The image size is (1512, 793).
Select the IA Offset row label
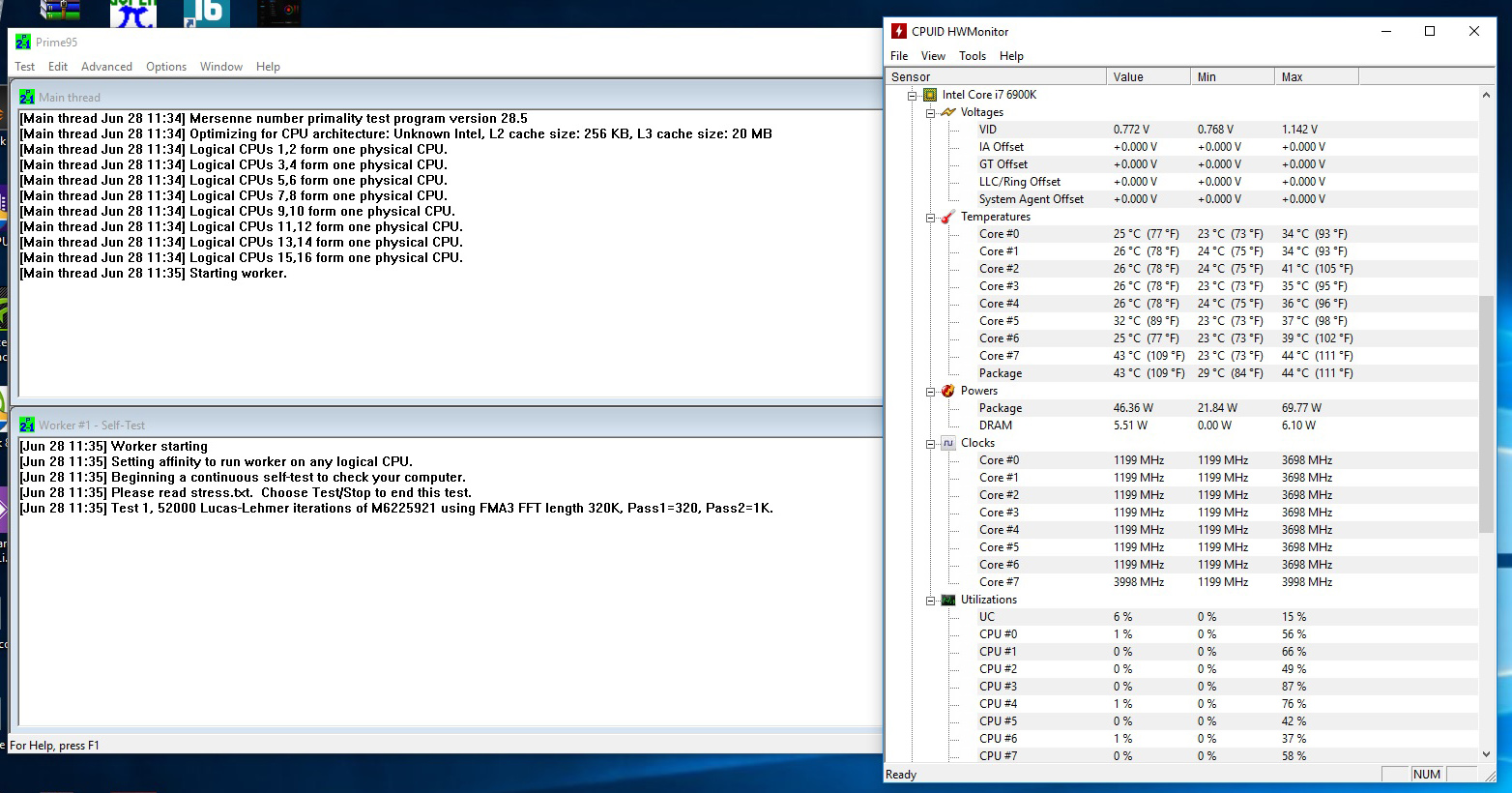[x=1002, y=147]
